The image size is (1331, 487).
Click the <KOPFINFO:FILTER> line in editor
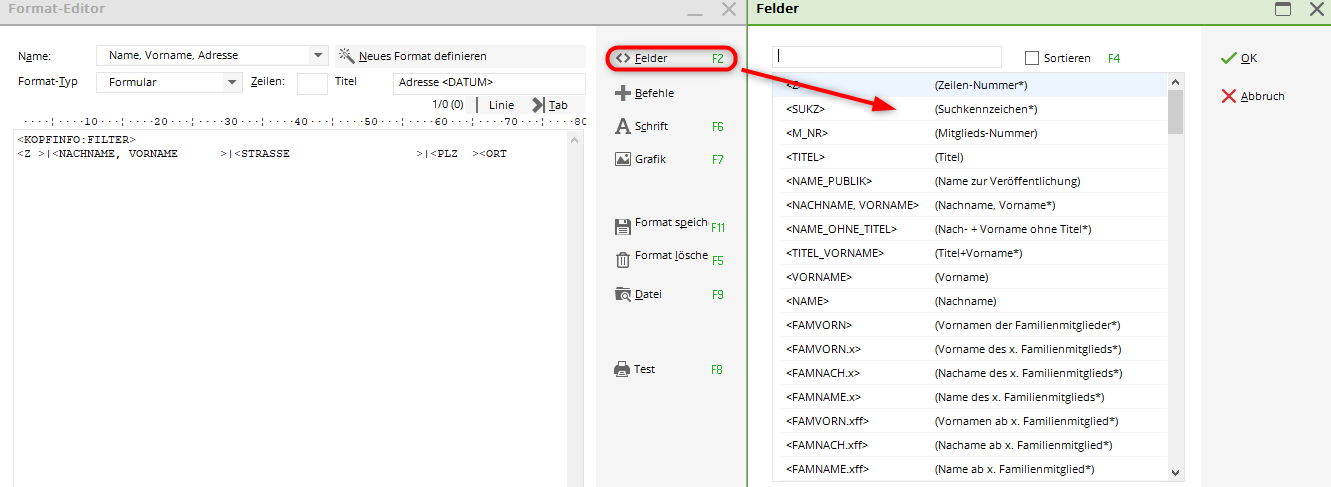coord(76,139)
